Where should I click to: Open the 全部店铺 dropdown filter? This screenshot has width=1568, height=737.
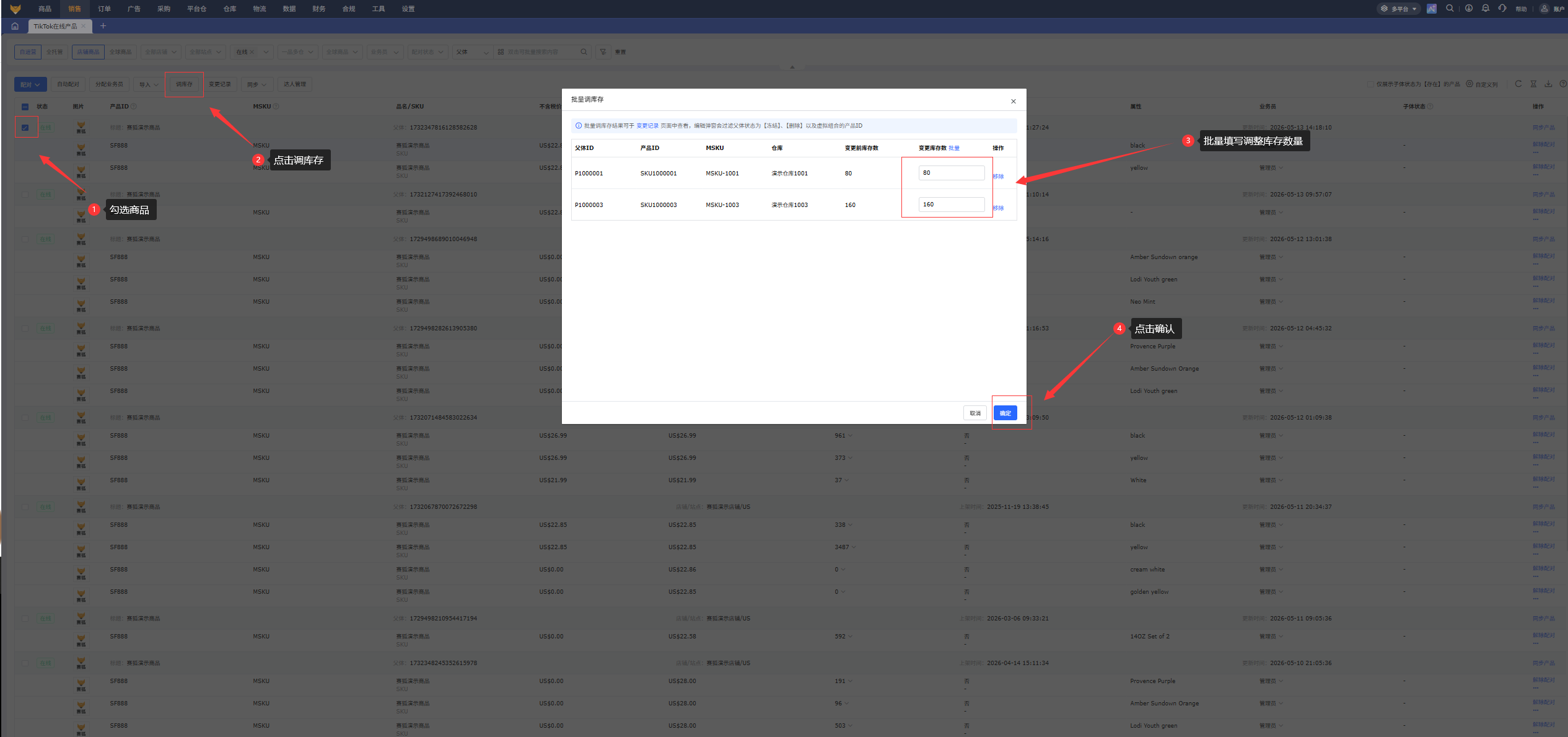click(x=161, y=52)
